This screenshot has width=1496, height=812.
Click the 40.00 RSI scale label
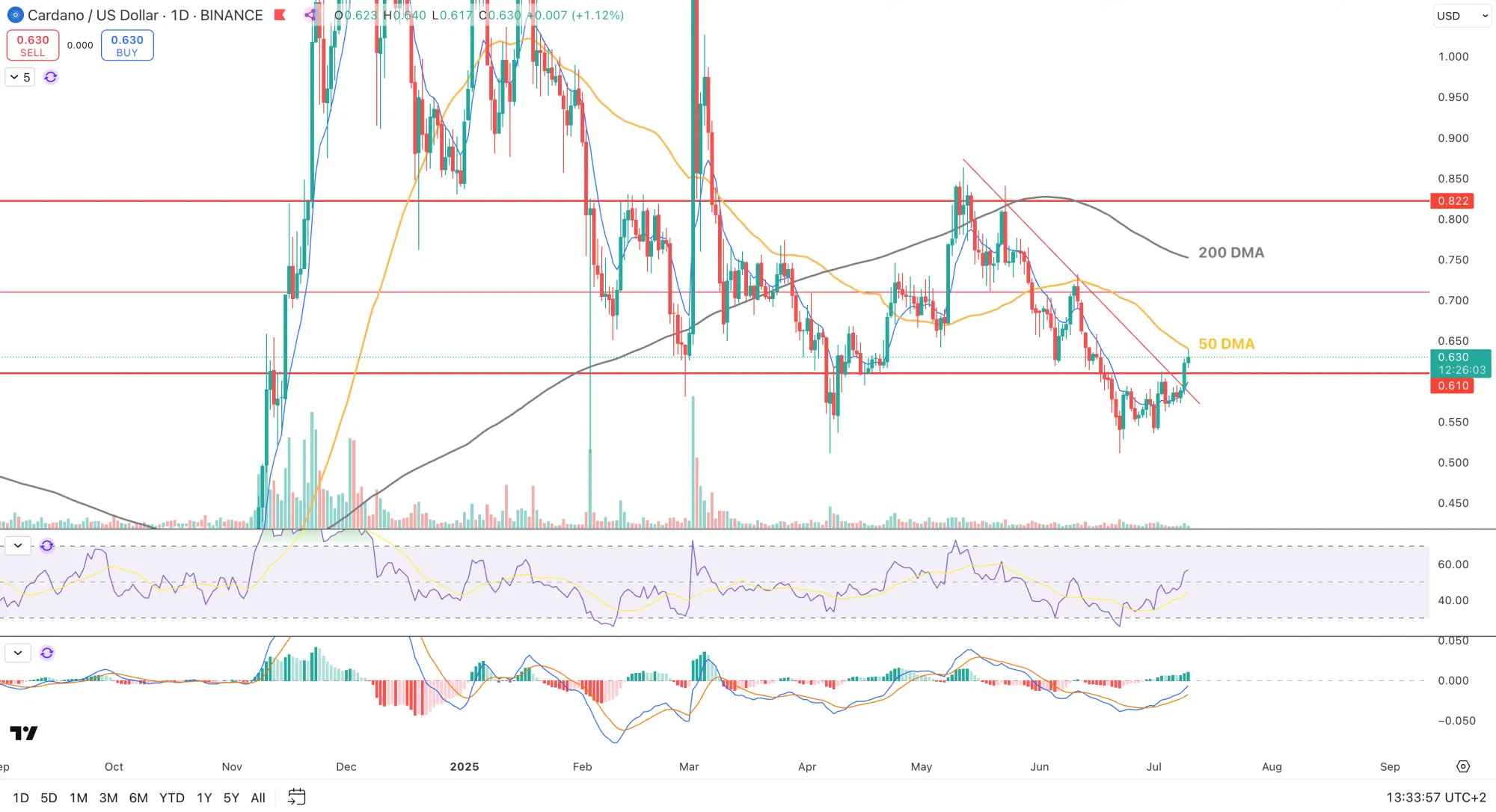(1453, 600)
